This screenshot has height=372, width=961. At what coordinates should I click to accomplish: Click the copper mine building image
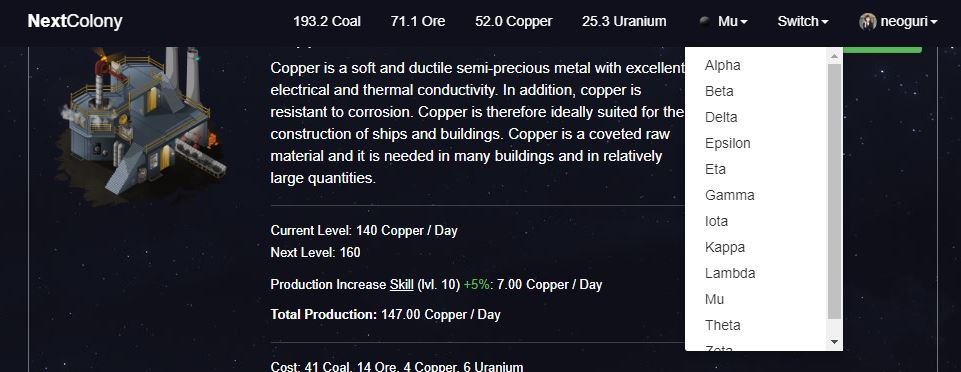pyautogui.click(x=141, y=121)
